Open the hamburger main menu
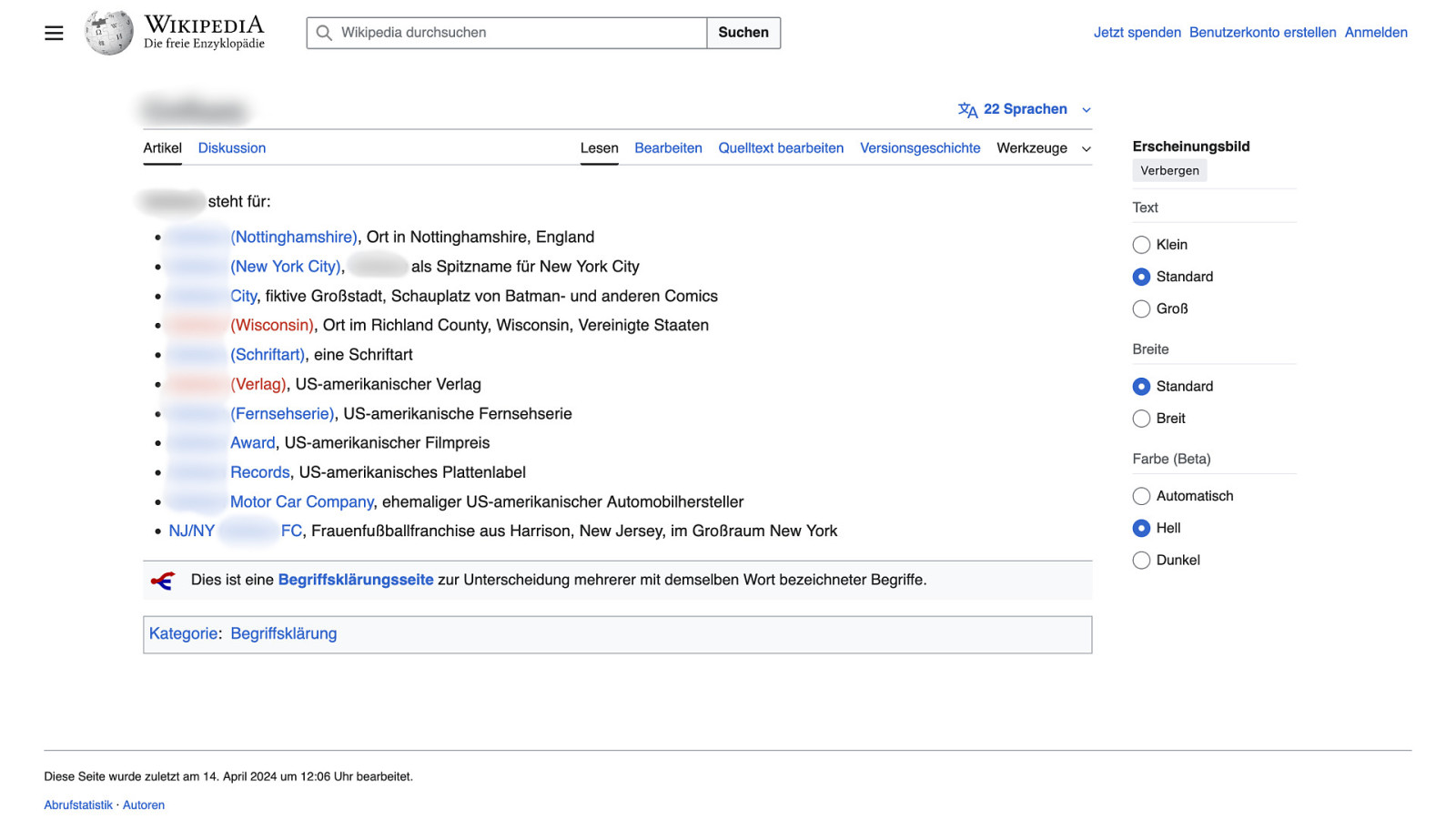The width and height of the screenshot is (1456, 819). (54, 34)
